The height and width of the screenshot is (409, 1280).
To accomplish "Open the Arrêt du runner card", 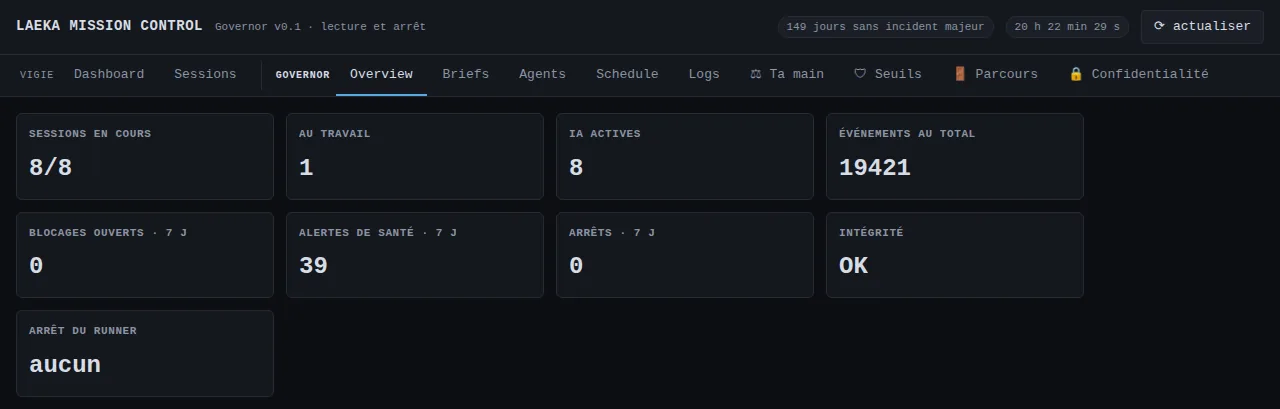I will point(145,353).
